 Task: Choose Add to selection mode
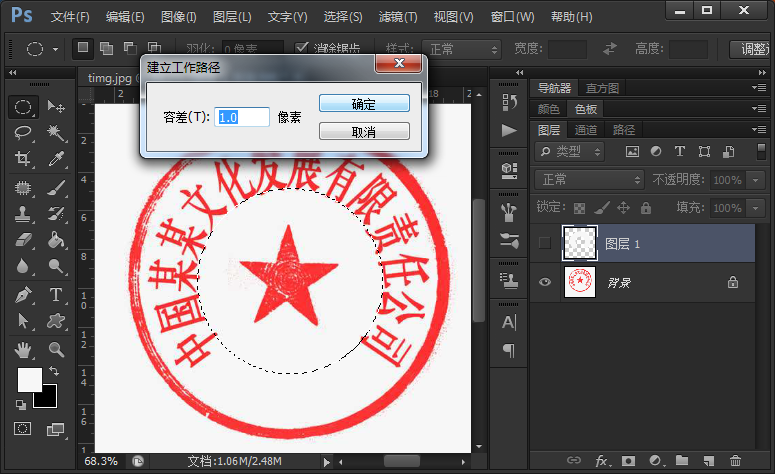click(106, 48)
